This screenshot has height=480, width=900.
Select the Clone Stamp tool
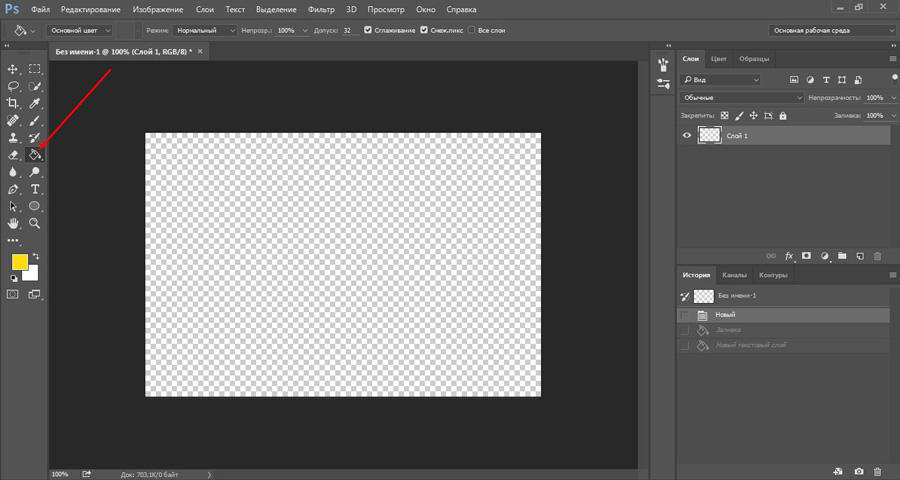tap(13, 138)
